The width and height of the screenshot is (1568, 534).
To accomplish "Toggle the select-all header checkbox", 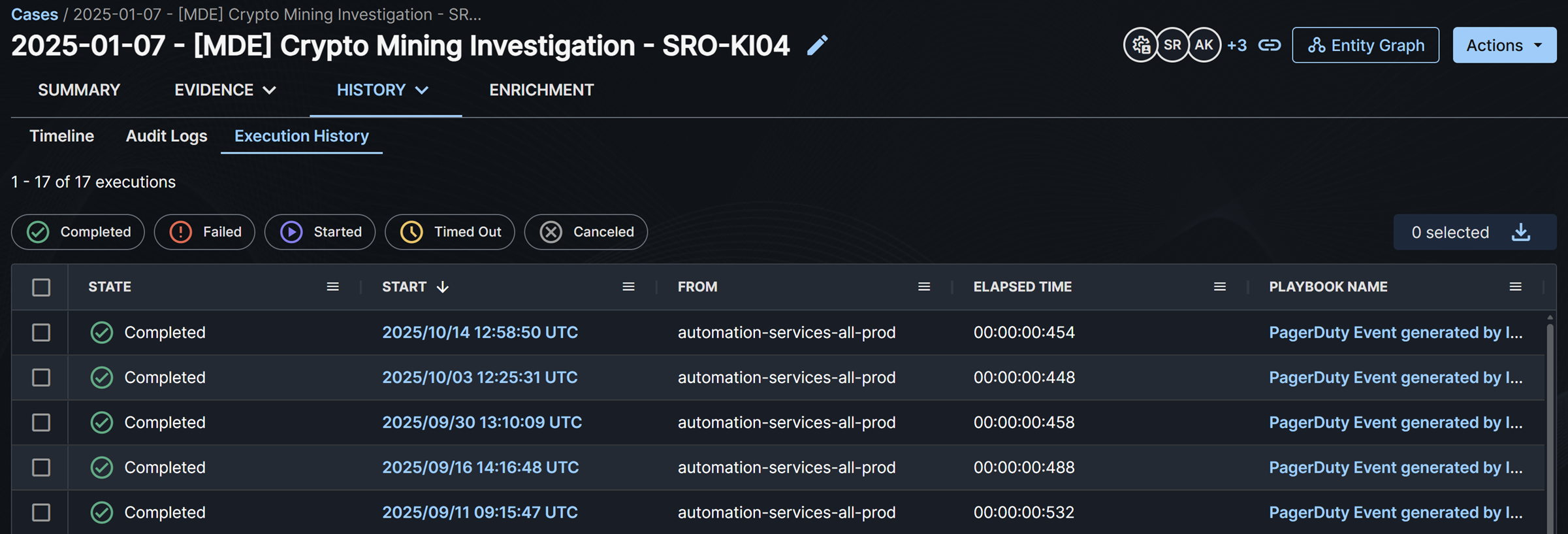I will click(x=41, y=288).
